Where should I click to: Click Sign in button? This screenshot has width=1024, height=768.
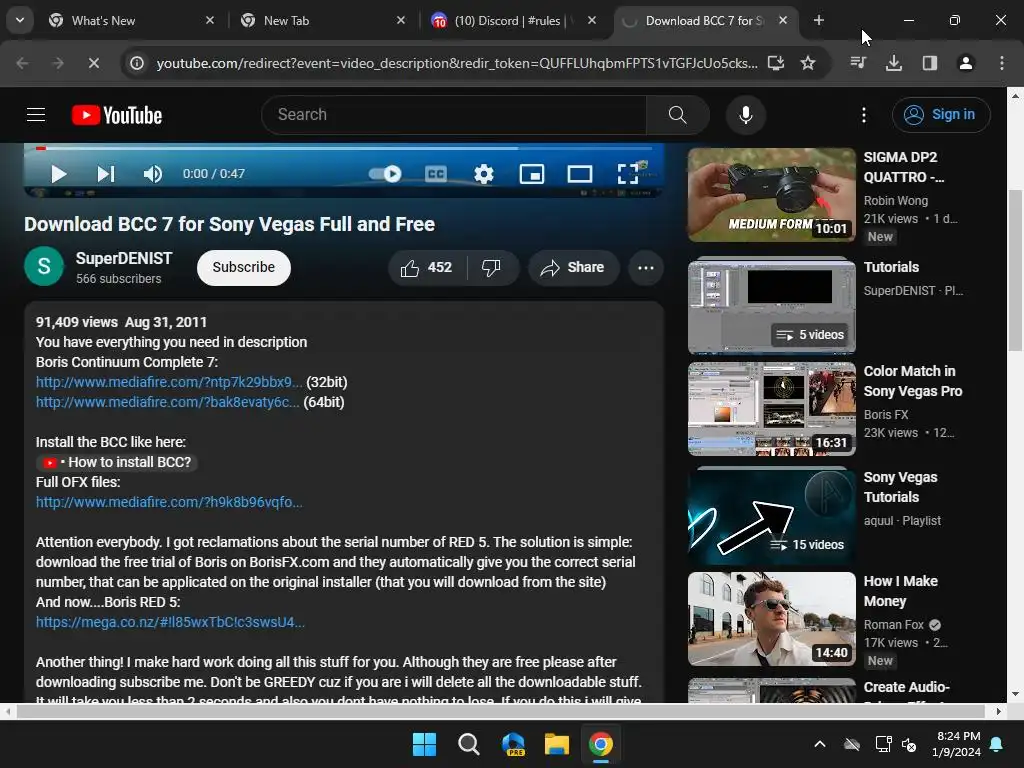point(940,115)
